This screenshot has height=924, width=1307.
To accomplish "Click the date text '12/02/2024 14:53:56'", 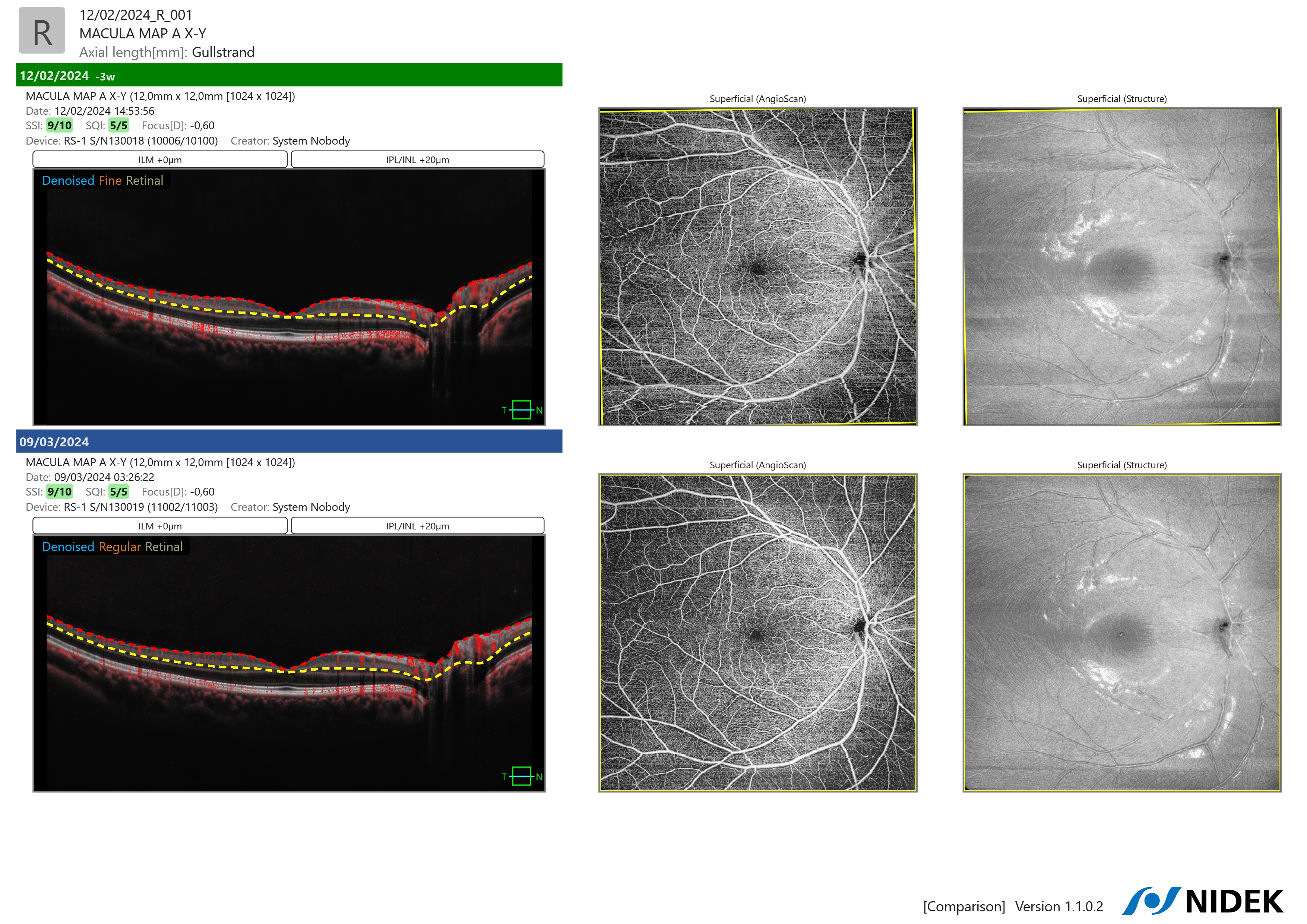I will [x=104, y=111].
